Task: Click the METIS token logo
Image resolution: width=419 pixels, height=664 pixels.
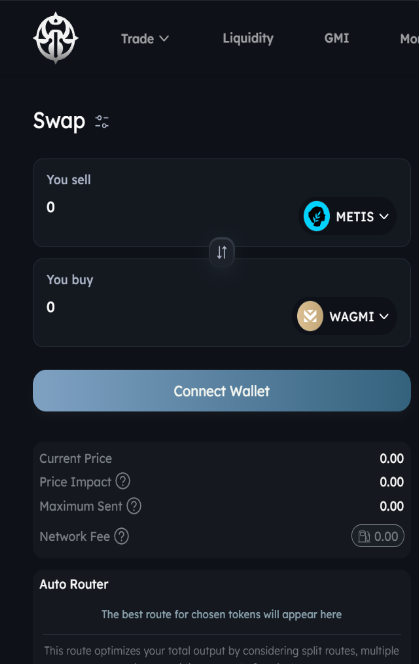Action: tap(316, 216)
